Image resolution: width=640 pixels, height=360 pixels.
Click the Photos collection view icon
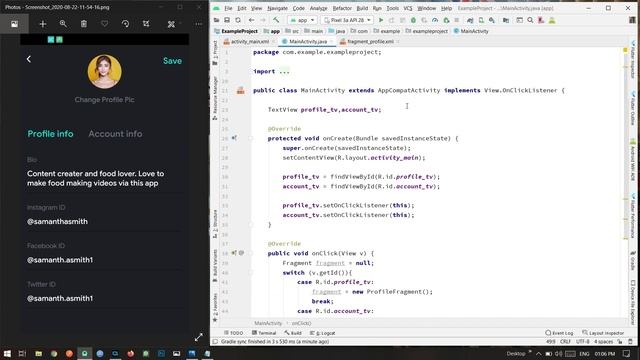point(14,24)
